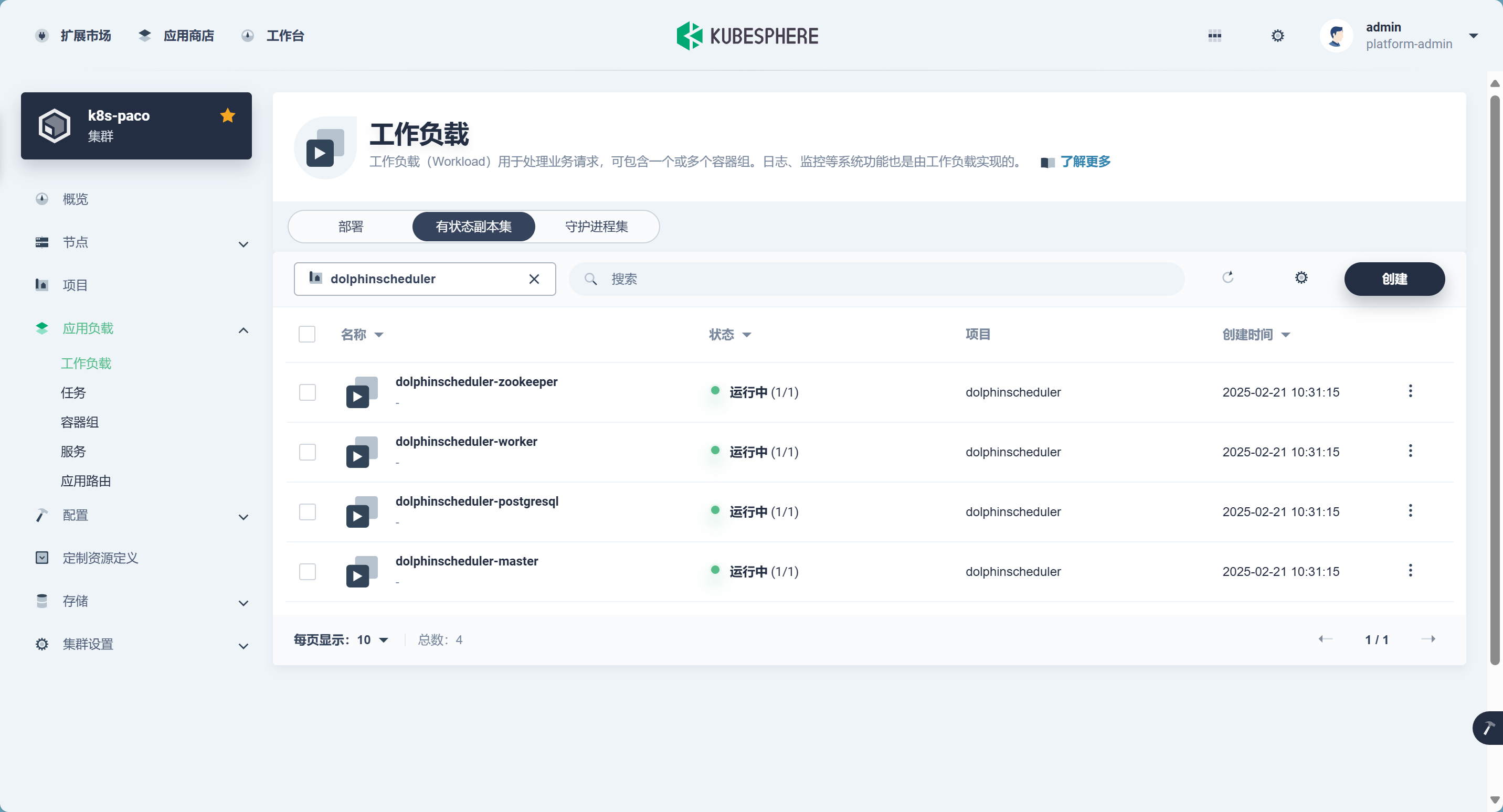Viewport: 1503px width, 812px height.
Task: Tick the dolphinscheduler-postgresql checkbox
Action: pyautogui.click(x=307, y=511)
